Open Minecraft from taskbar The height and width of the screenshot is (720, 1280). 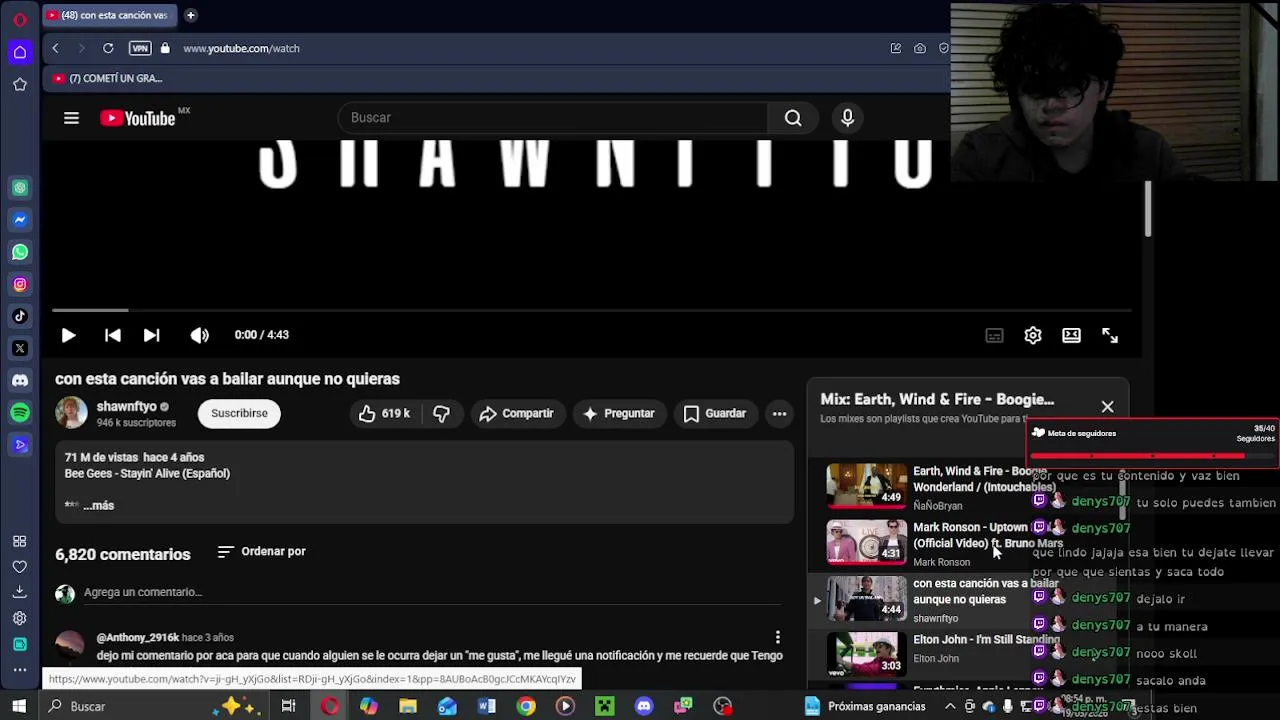coord(604,706)
